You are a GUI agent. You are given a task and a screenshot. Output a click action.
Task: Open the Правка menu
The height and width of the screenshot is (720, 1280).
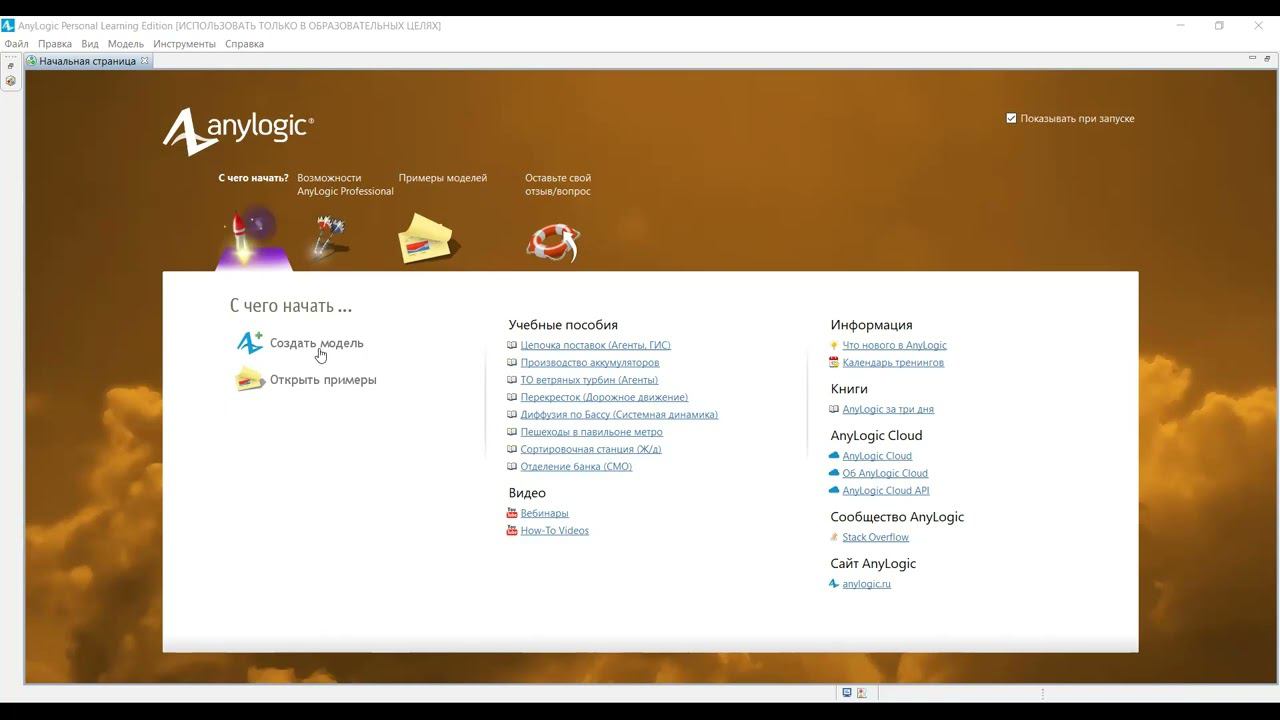tap(55, 44)
